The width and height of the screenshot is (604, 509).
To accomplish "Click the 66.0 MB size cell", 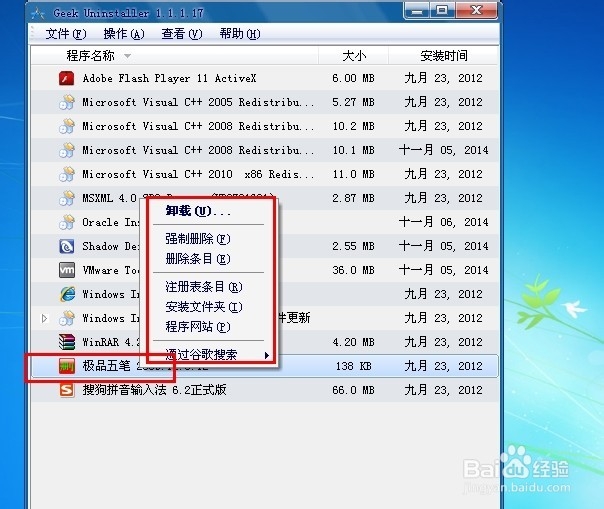I will (353, 390).
